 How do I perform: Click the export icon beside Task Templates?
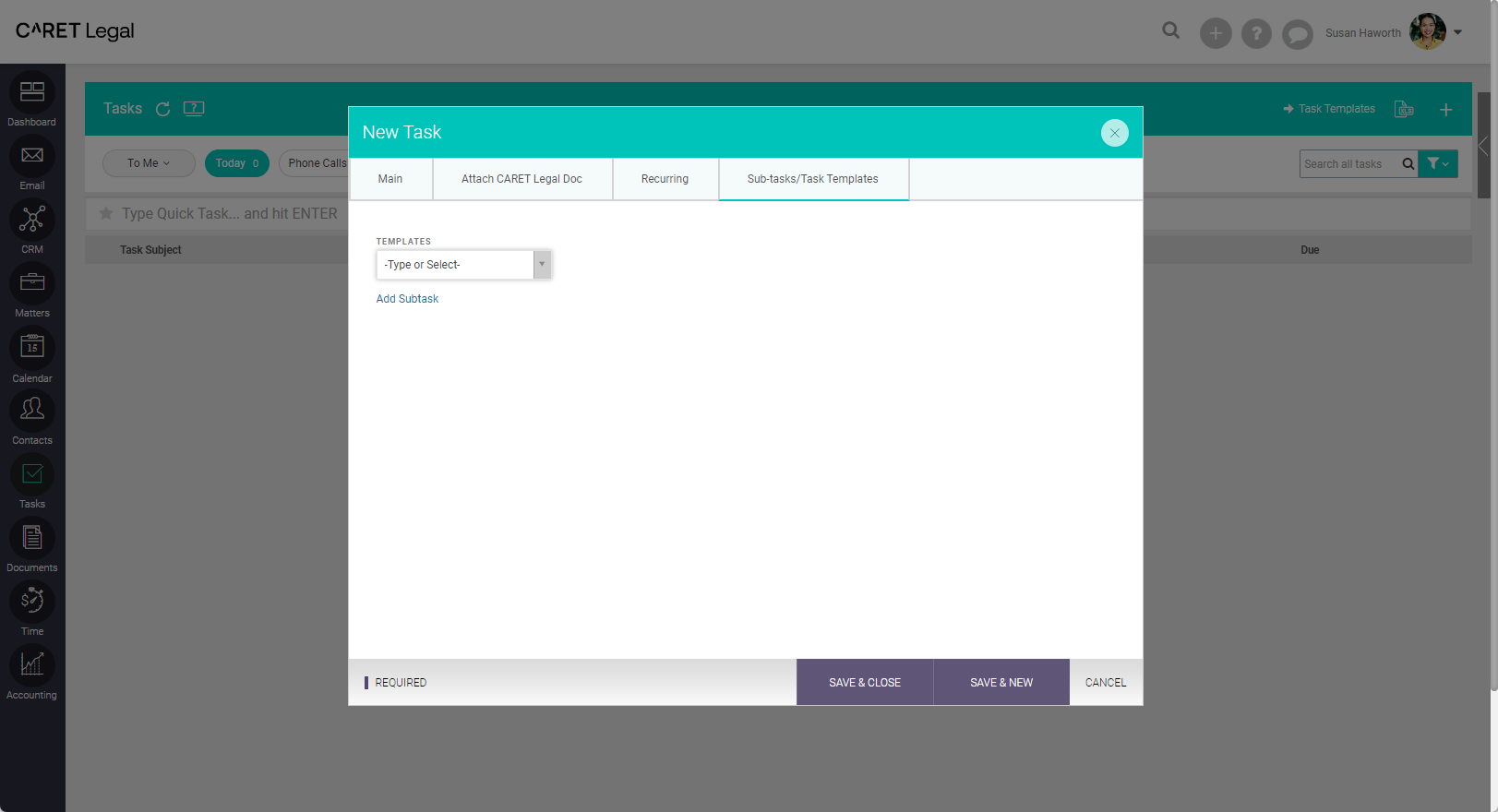point(1404,109)
